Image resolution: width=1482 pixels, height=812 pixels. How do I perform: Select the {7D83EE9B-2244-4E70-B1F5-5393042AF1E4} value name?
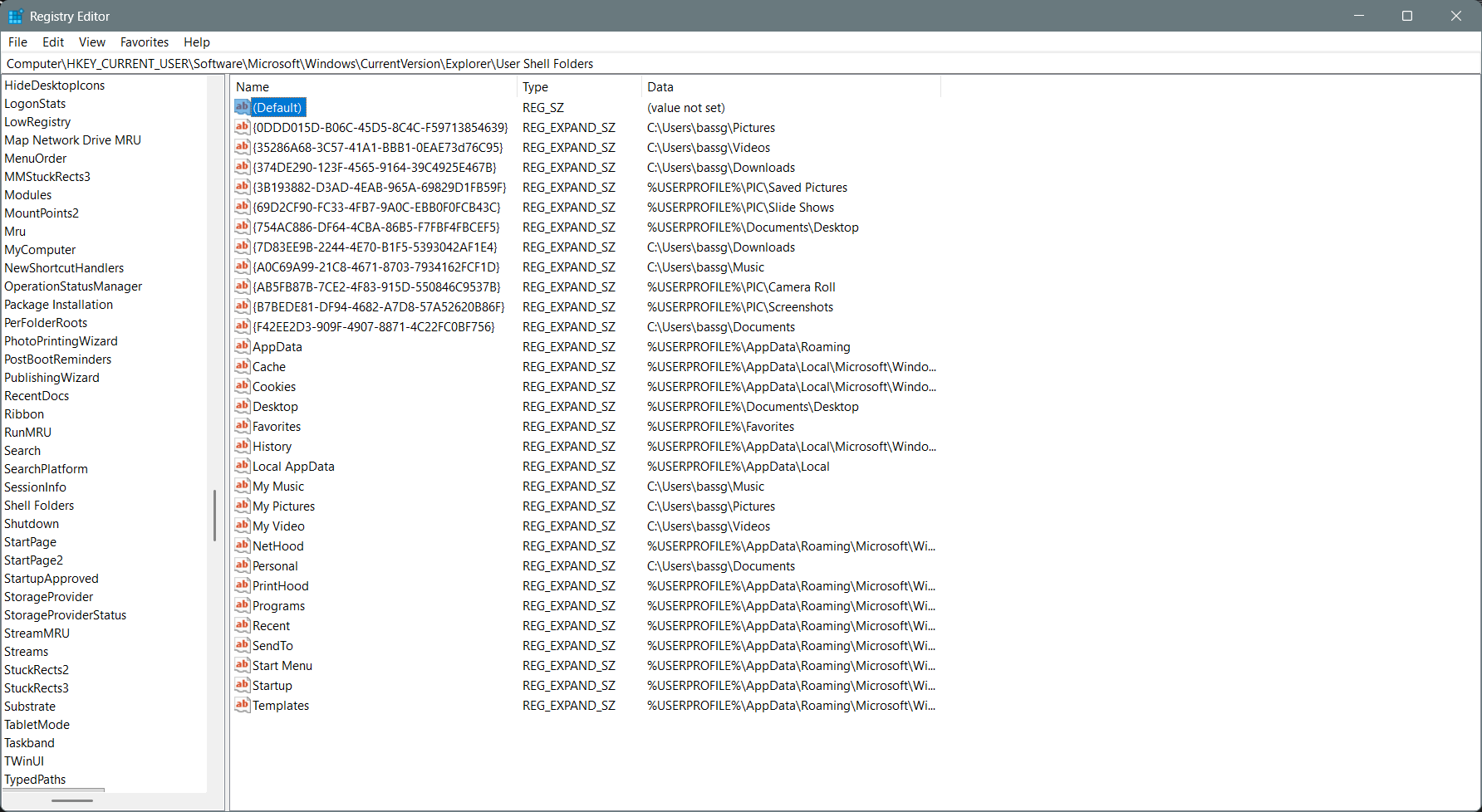click(x=375, y=247)
